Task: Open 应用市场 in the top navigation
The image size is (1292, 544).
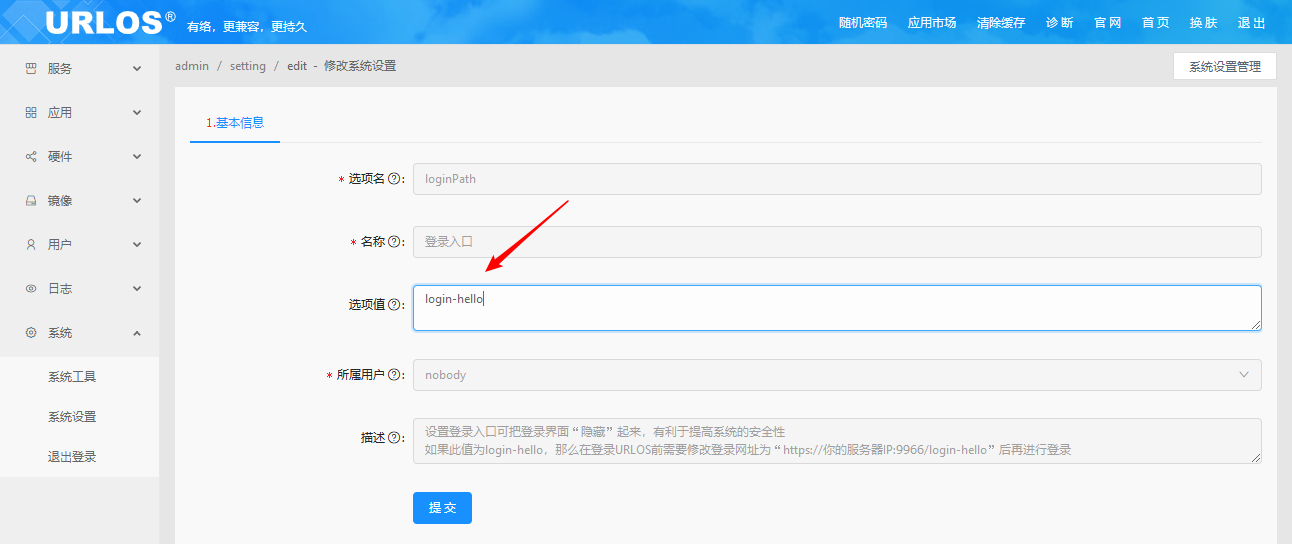Action: pos(932,23)
